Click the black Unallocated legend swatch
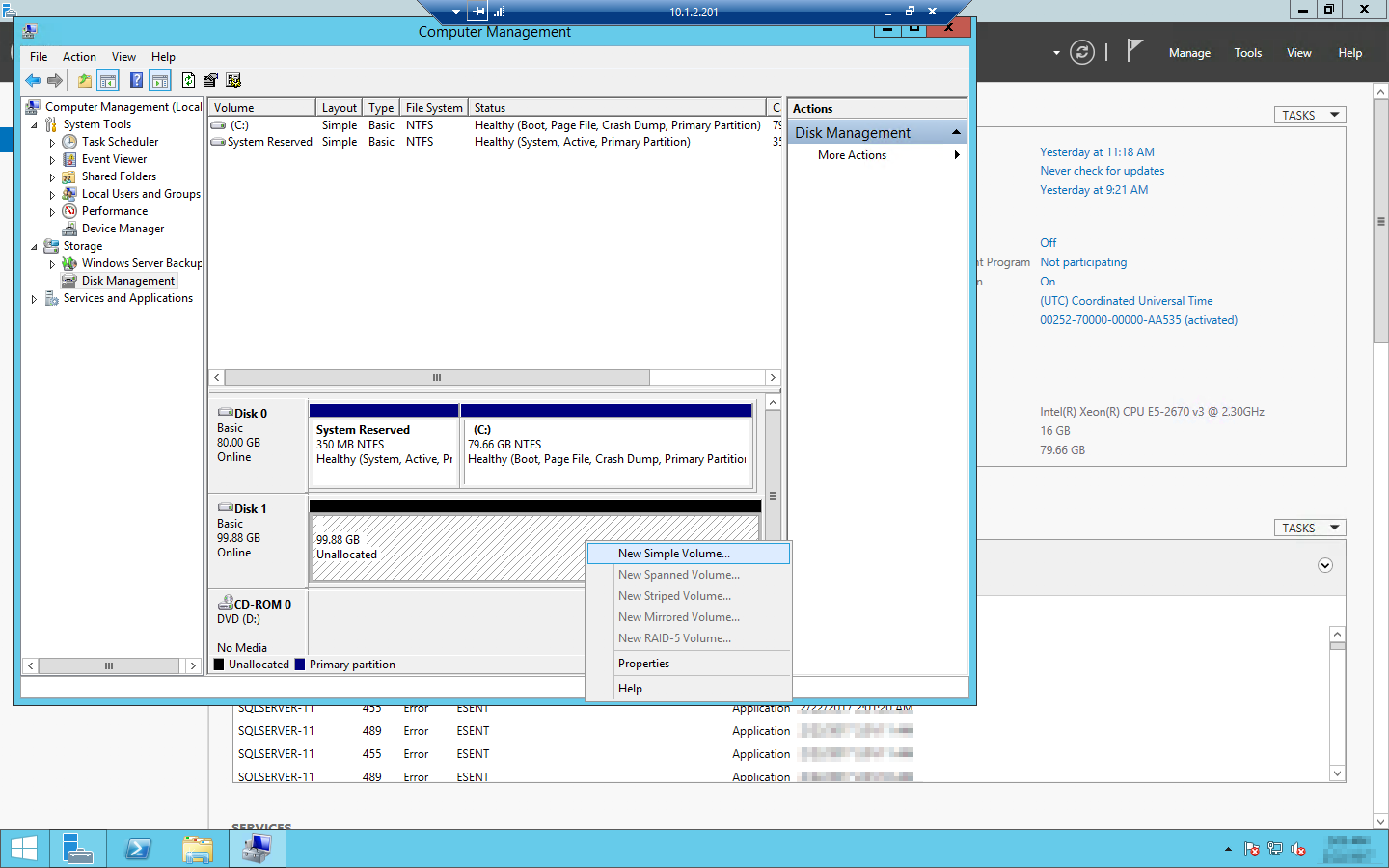The height and width of the screenshot is (868, 1389). [x=218, y=664]
